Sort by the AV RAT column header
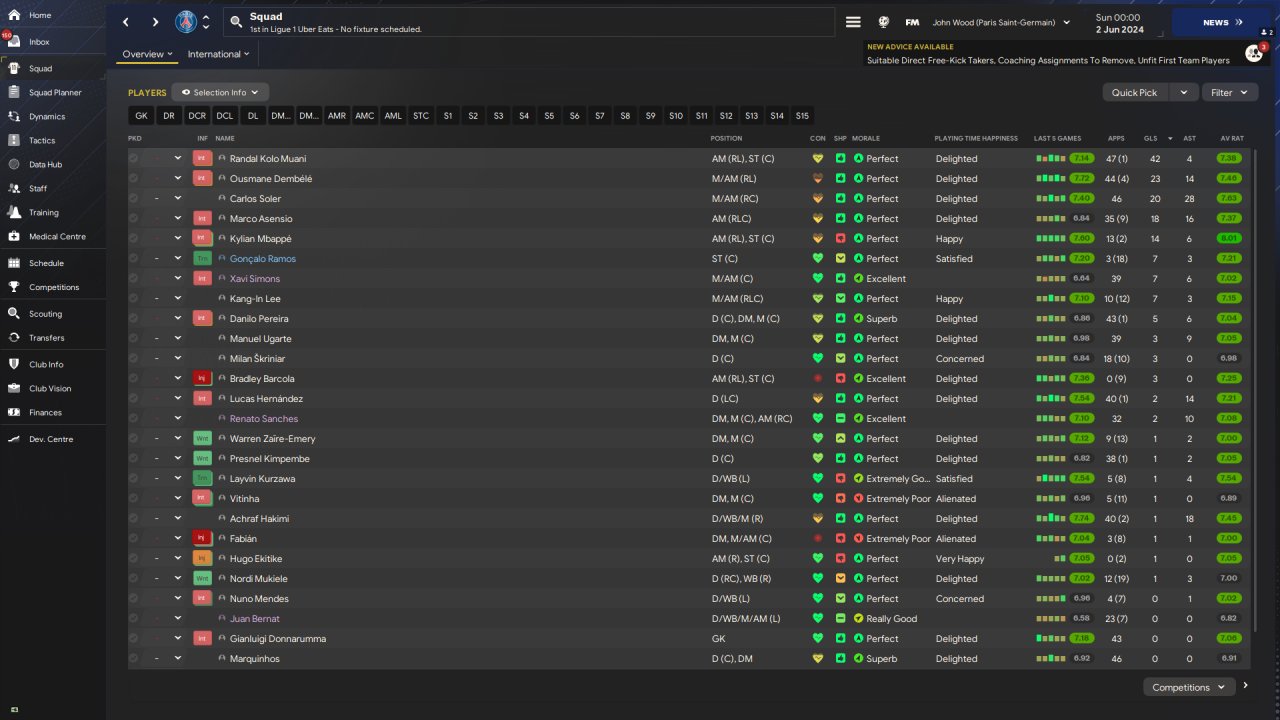 (1232, 138)
